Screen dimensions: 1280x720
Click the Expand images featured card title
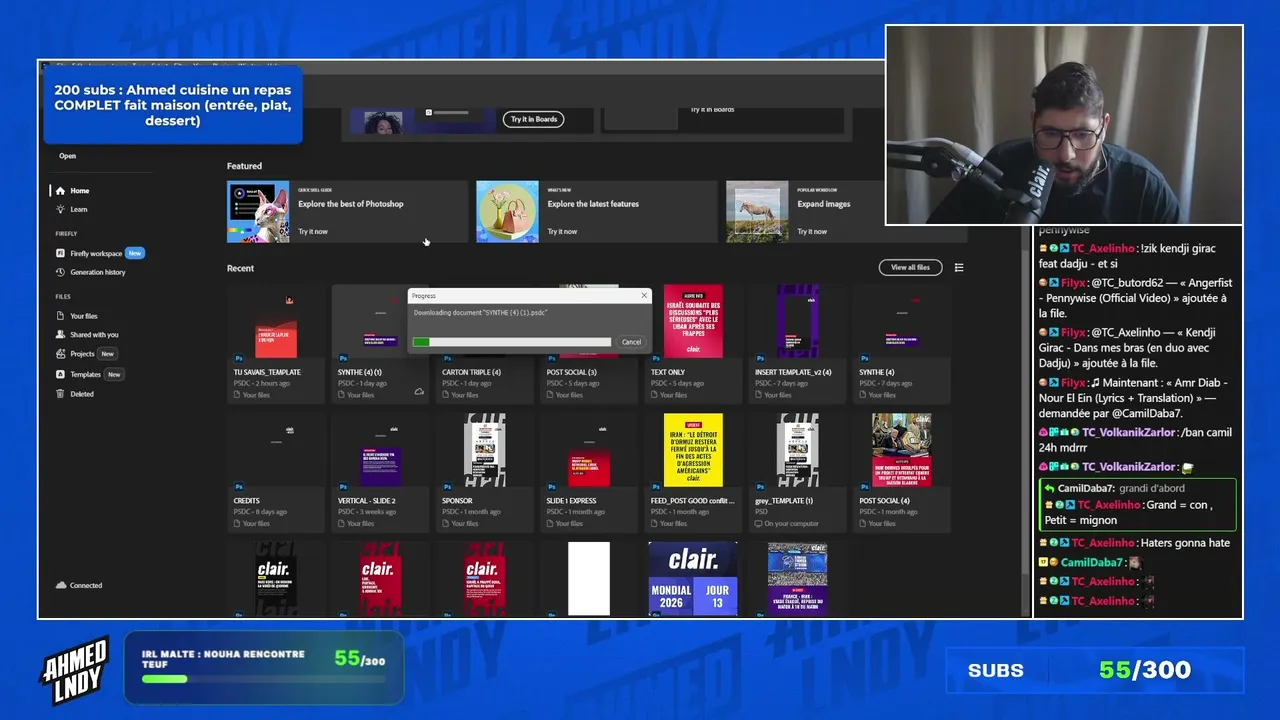pyautogui.click(x=824, y=204)
